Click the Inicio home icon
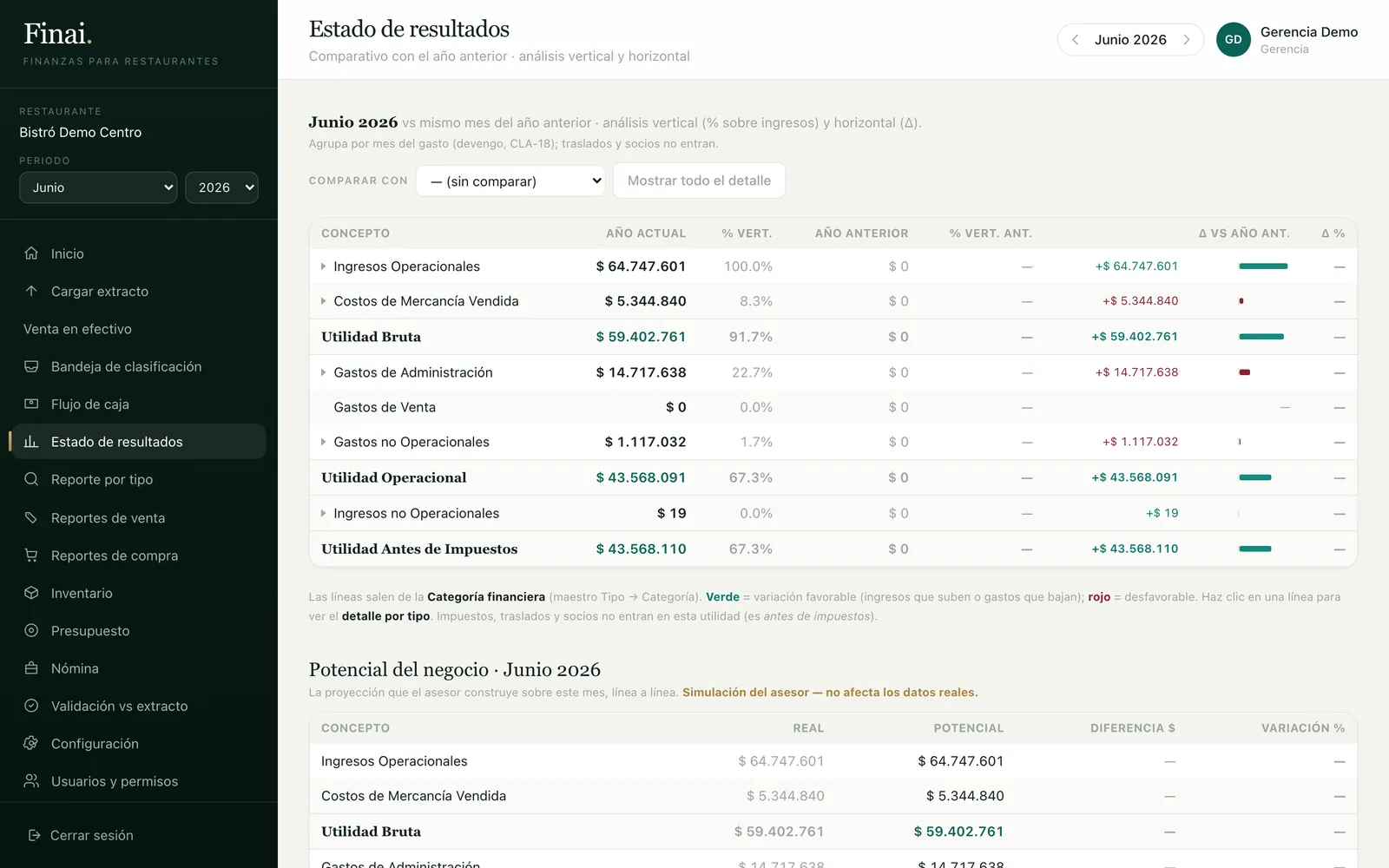This screenshot has width=1389, height=868. (x=31, y=253)
